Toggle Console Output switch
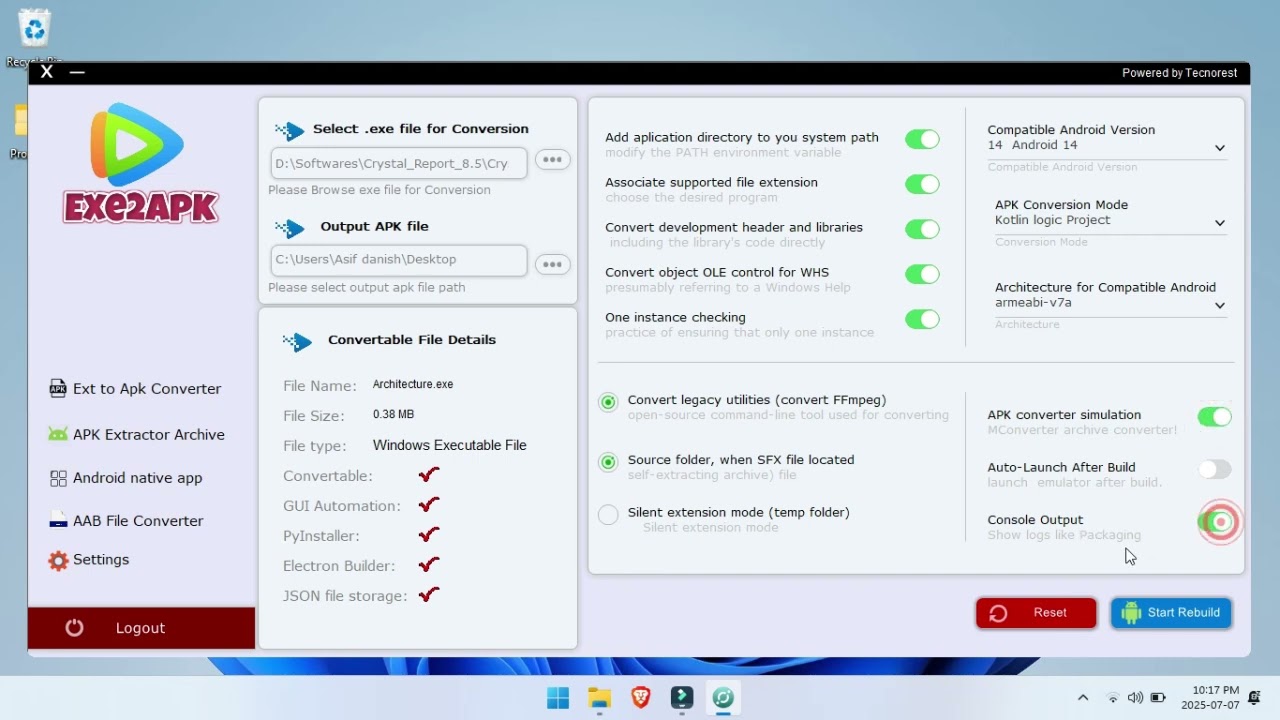The width and height of the screenshot is (1280, 720). 1214,522
